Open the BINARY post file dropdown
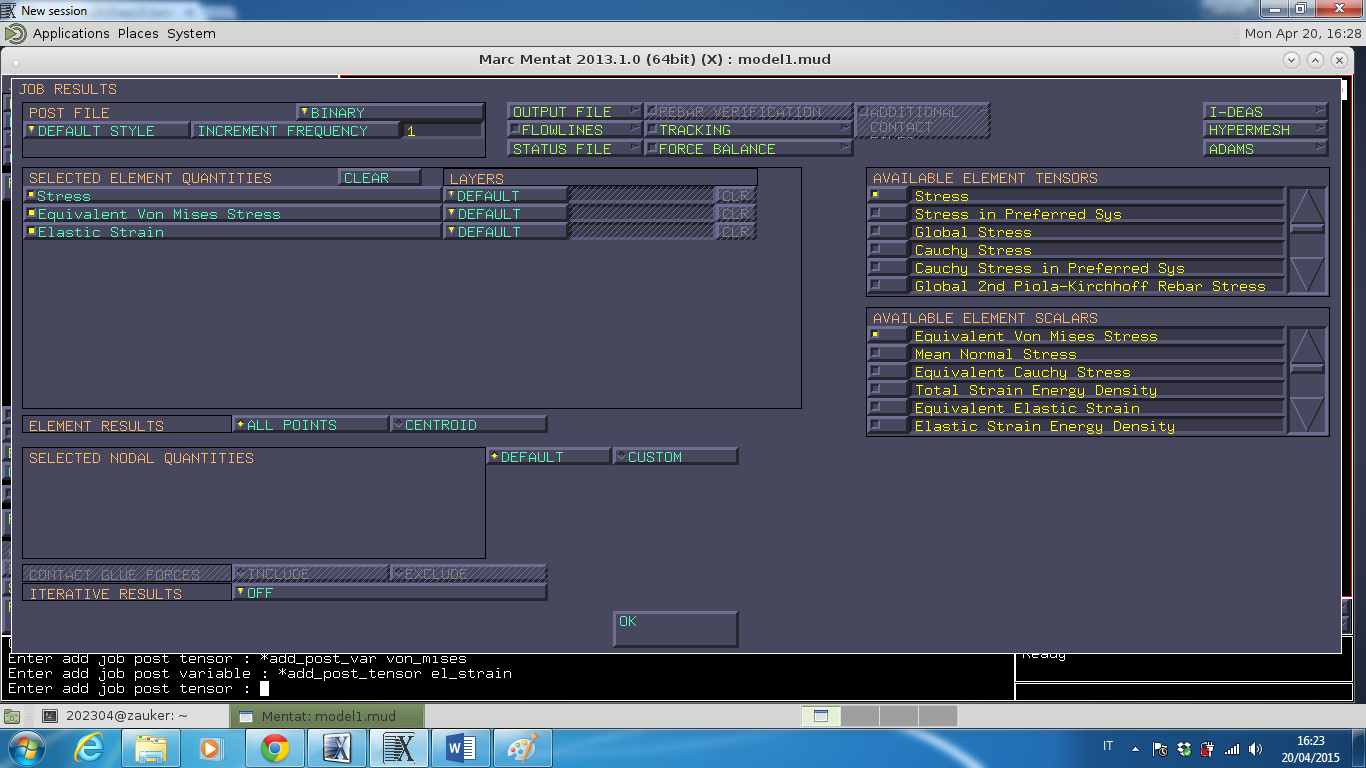 [x=390, y=113]
